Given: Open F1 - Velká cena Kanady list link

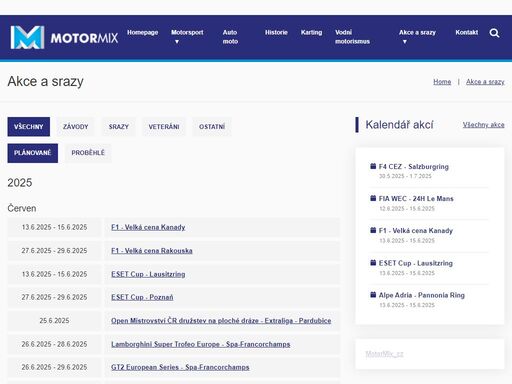Looking at the screenshot, I should [148, 227].
